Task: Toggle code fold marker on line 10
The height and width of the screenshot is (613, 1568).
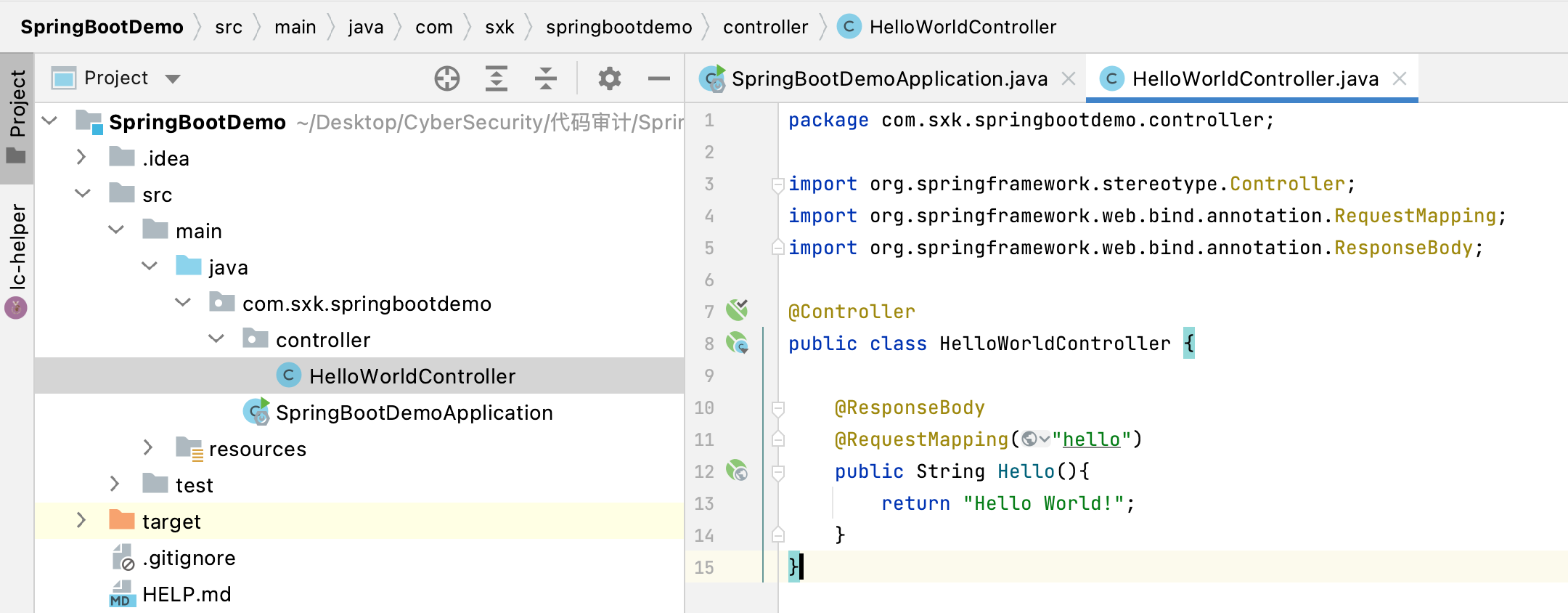Action: coord(777,408)
